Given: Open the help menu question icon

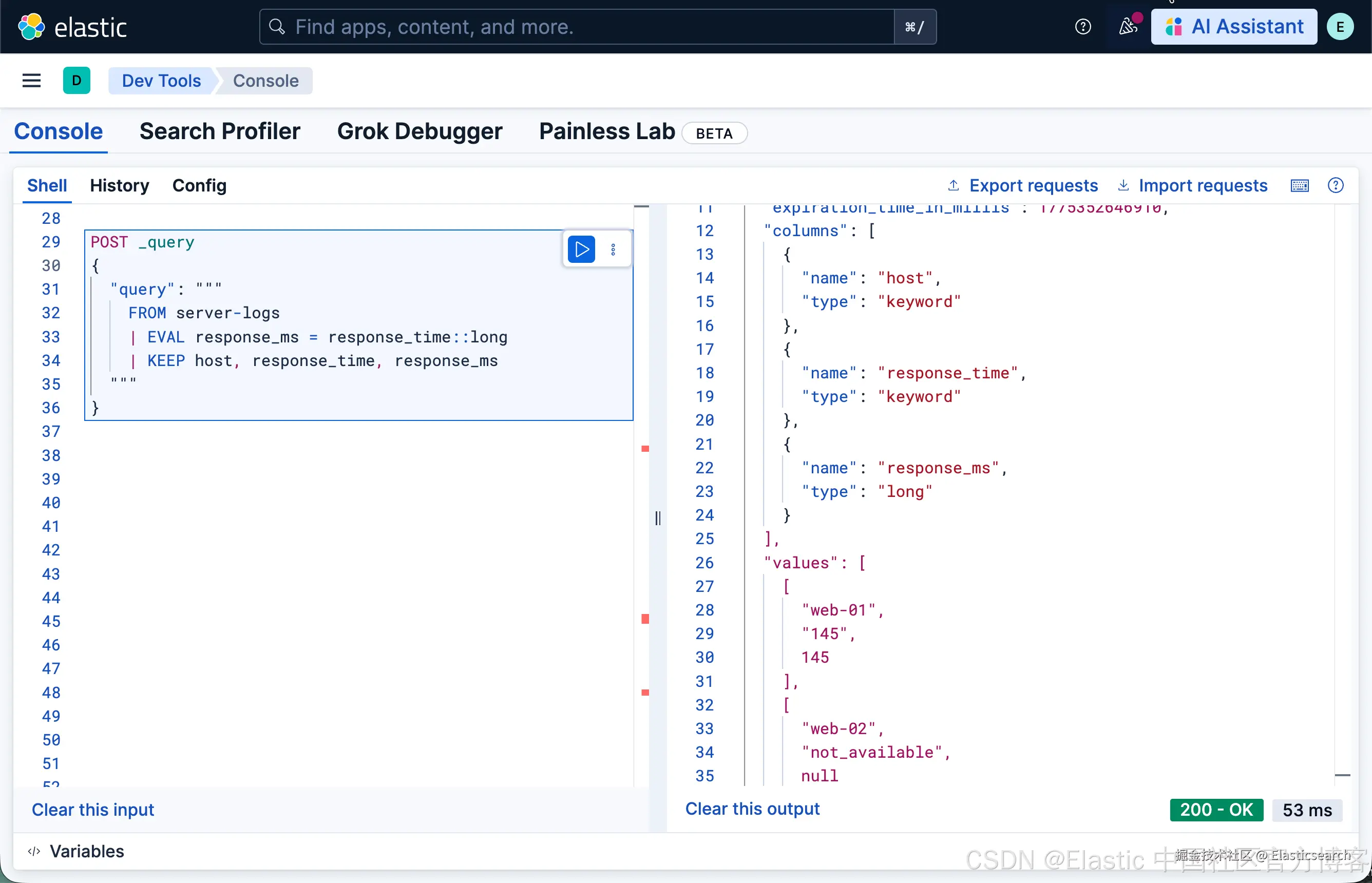Looking at the screenshot, I should point(1082,27).
